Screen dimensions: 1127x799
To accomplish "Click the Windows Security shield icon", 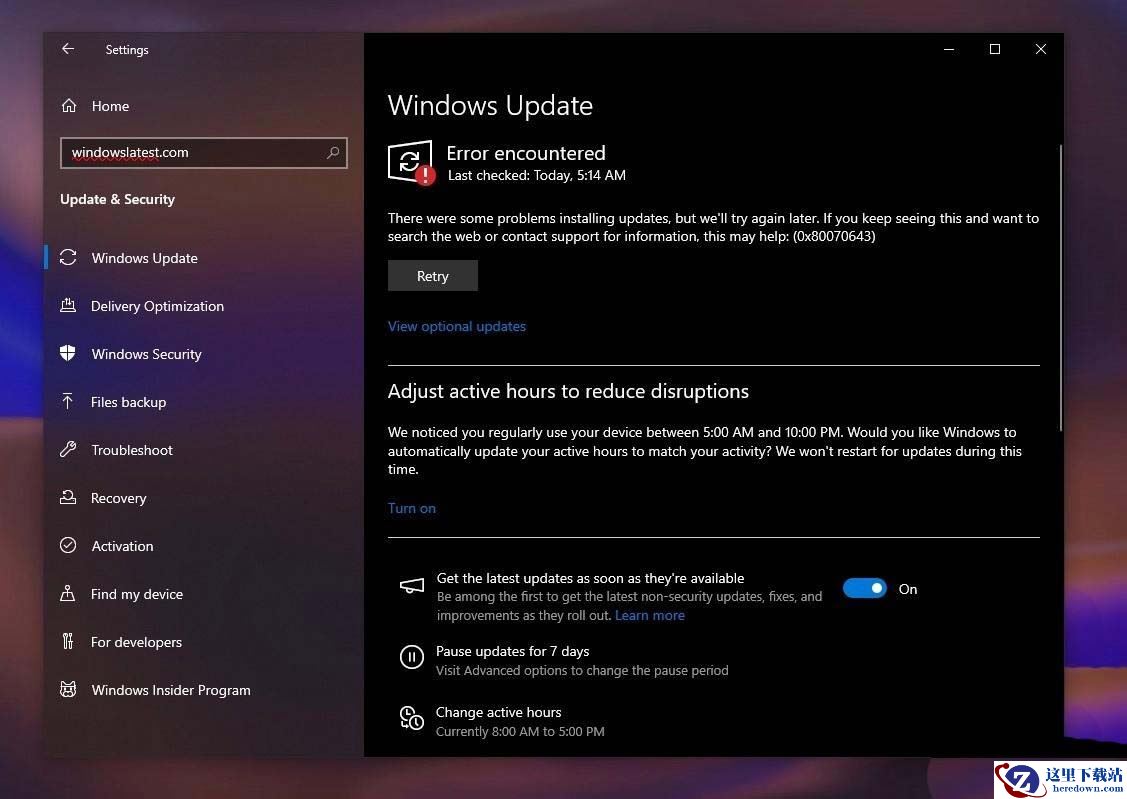I will coord(68,354).
